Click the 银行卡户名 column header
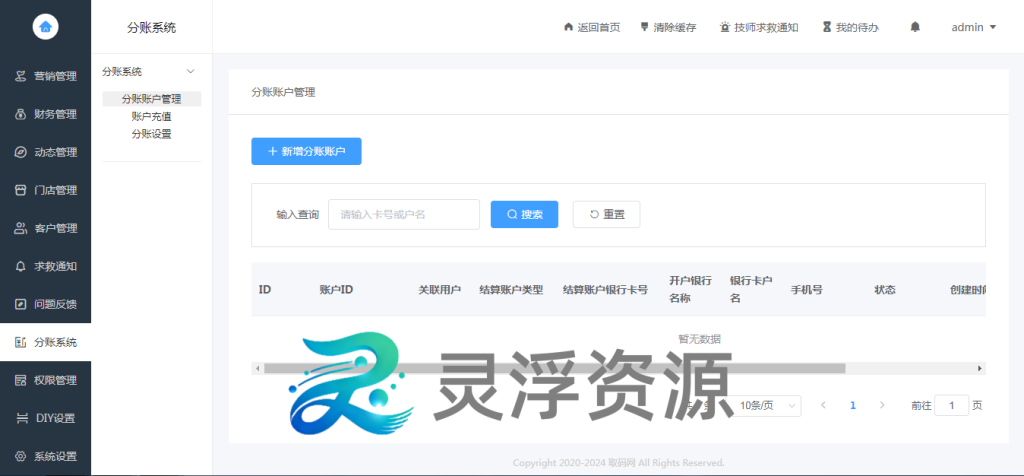 pyautogui.click(x=751, y=289)
